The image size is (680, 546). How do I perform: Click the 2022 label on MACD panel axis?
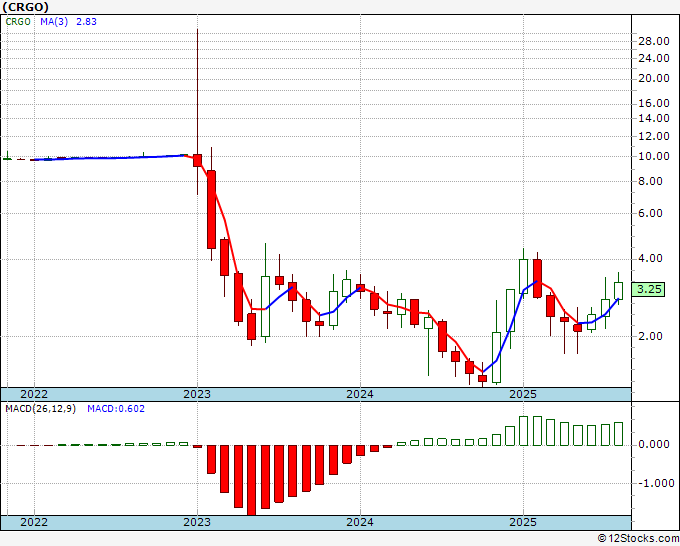34,522
